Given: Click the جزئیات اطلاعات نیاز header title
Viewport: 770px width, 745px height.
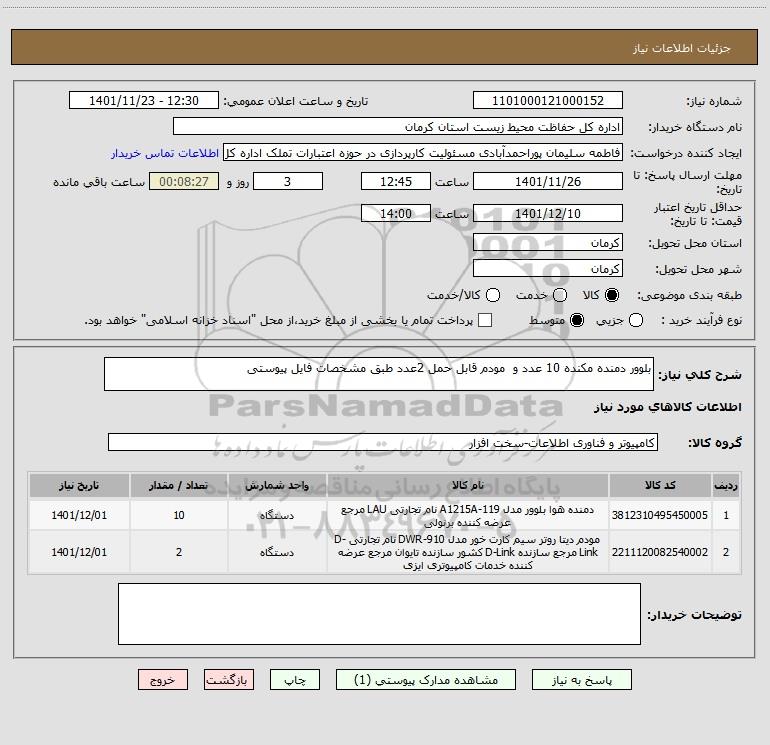Looking at the screenshot, I should pyautogui.click(x=682, y=48).
